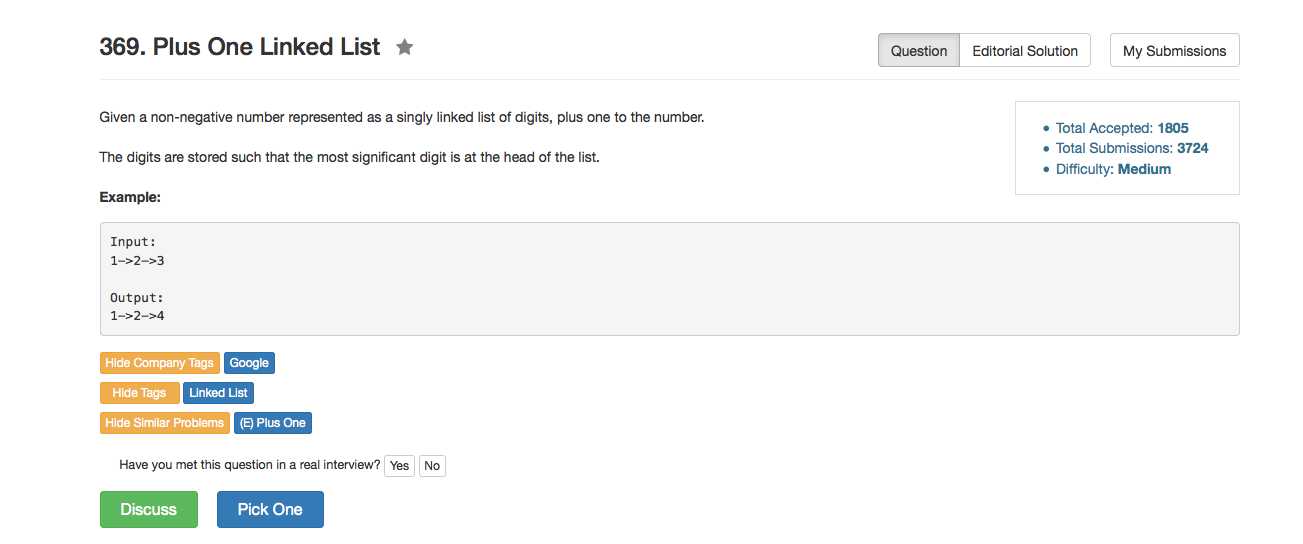1303x544 pixels.
Task: Click the Total Submissions count 3724
Action: pos(1190,148)
